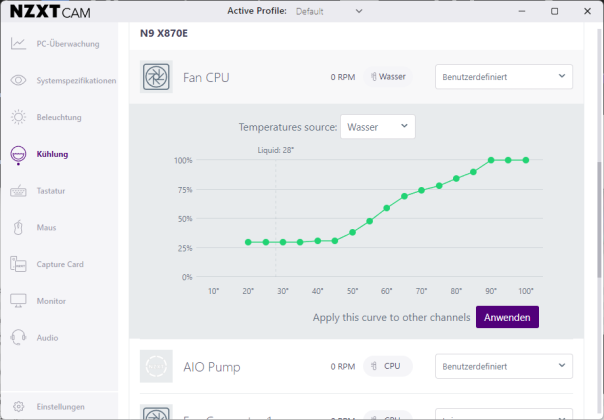Expand AIO Pump Benutzerdefiniert dropdown

pyautogui.click(x=503, y=367)
